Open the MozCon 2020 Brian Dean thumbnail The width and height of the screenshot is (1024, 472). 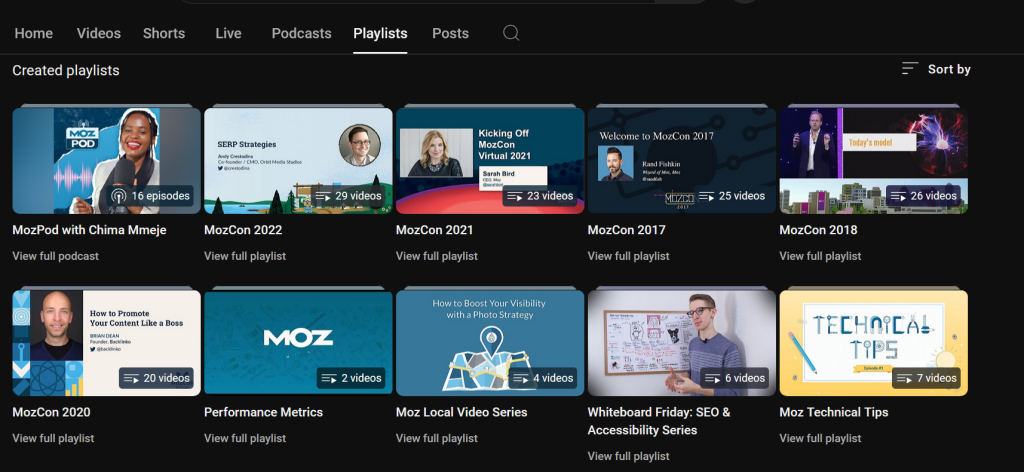pos(106,343)
